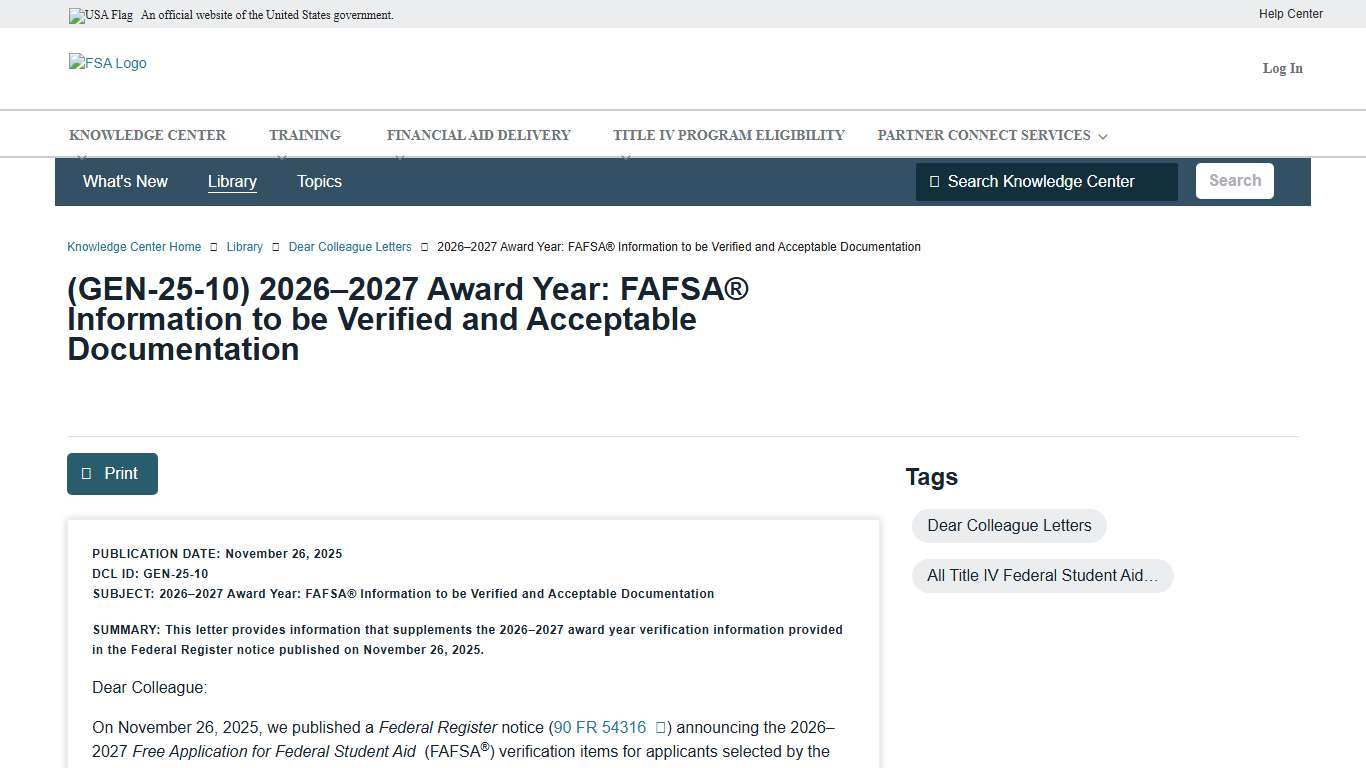The width and height of the screenshot is (1366, 768).
Task: Click the Print button
Action: 112,473
